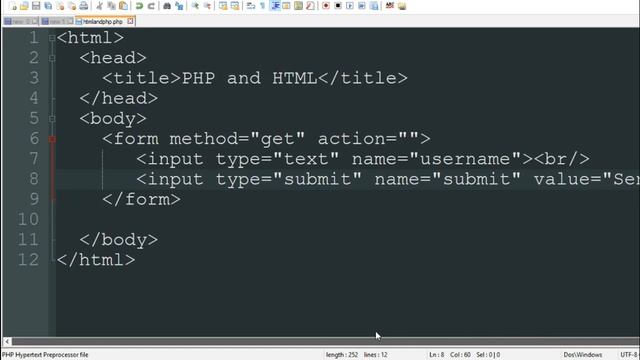Click UTF-8 encoding in status bar
This screenshot has height=360, width=640.
(629, 355)
